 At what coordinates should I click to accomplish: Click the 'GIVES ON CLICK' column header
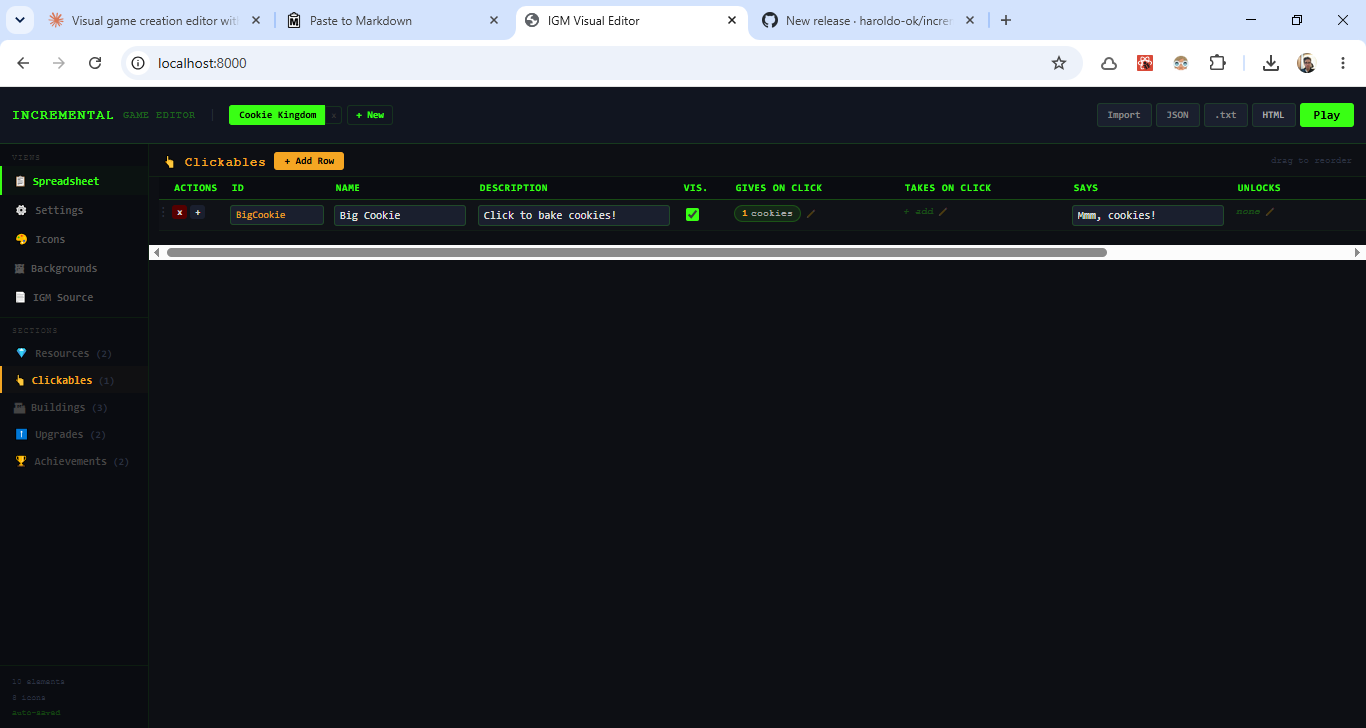point(779,188)
